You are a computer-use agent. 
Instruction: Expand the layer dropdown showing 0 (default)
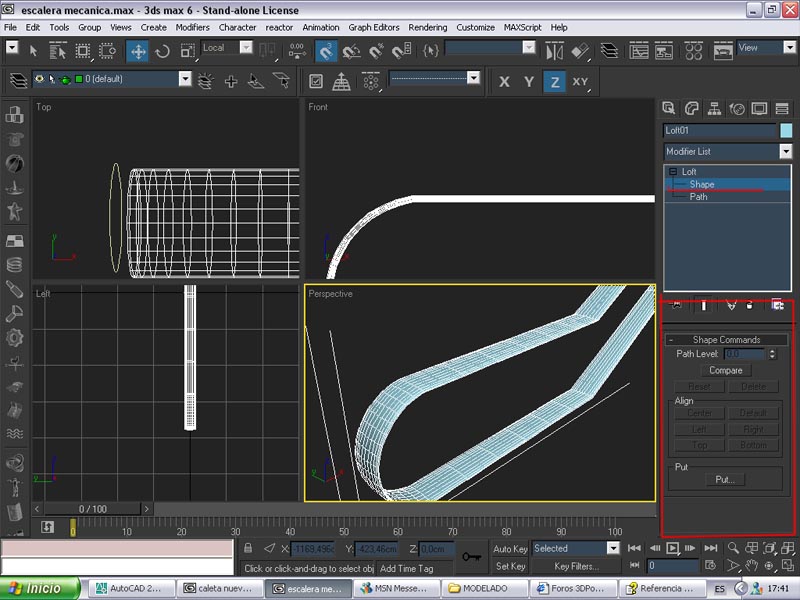[x=185, y=79]
